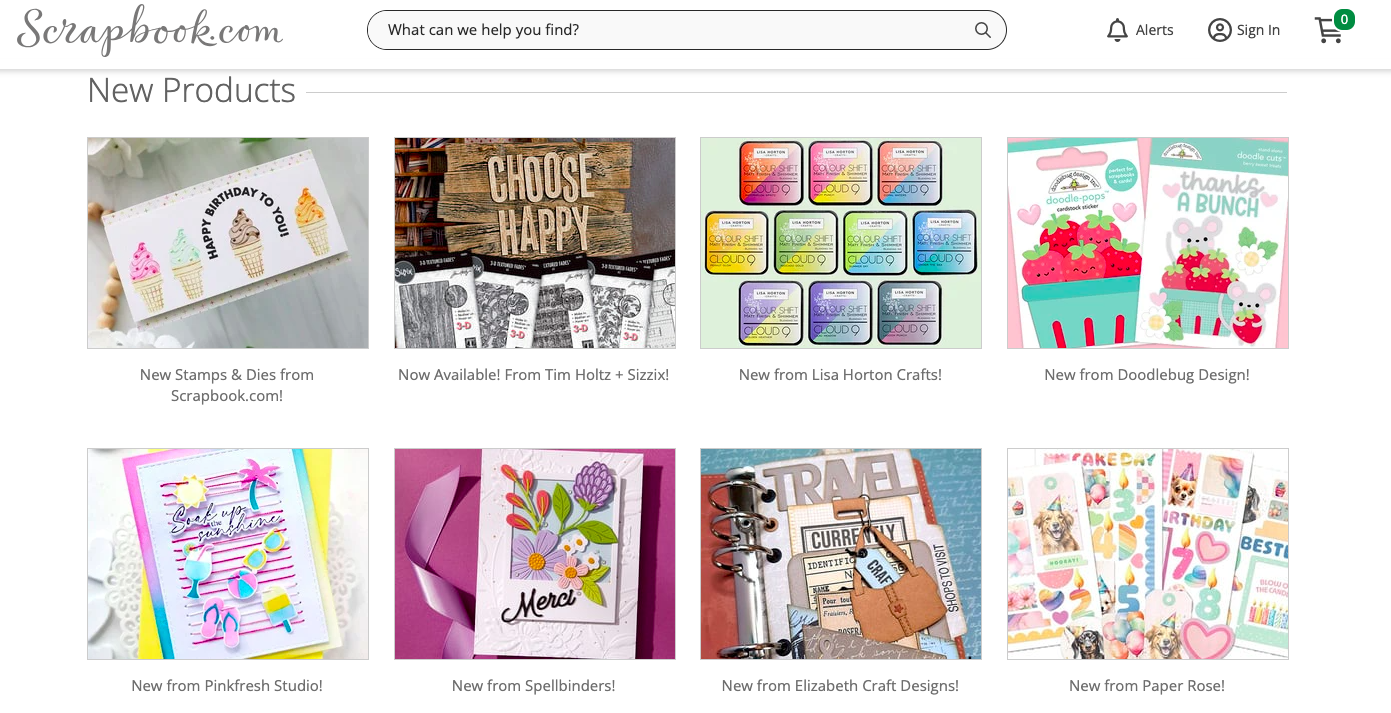The height and width of the screenshot is (713, 1391).
Task: Open the Alerts text link
Action: [1154, 30]
